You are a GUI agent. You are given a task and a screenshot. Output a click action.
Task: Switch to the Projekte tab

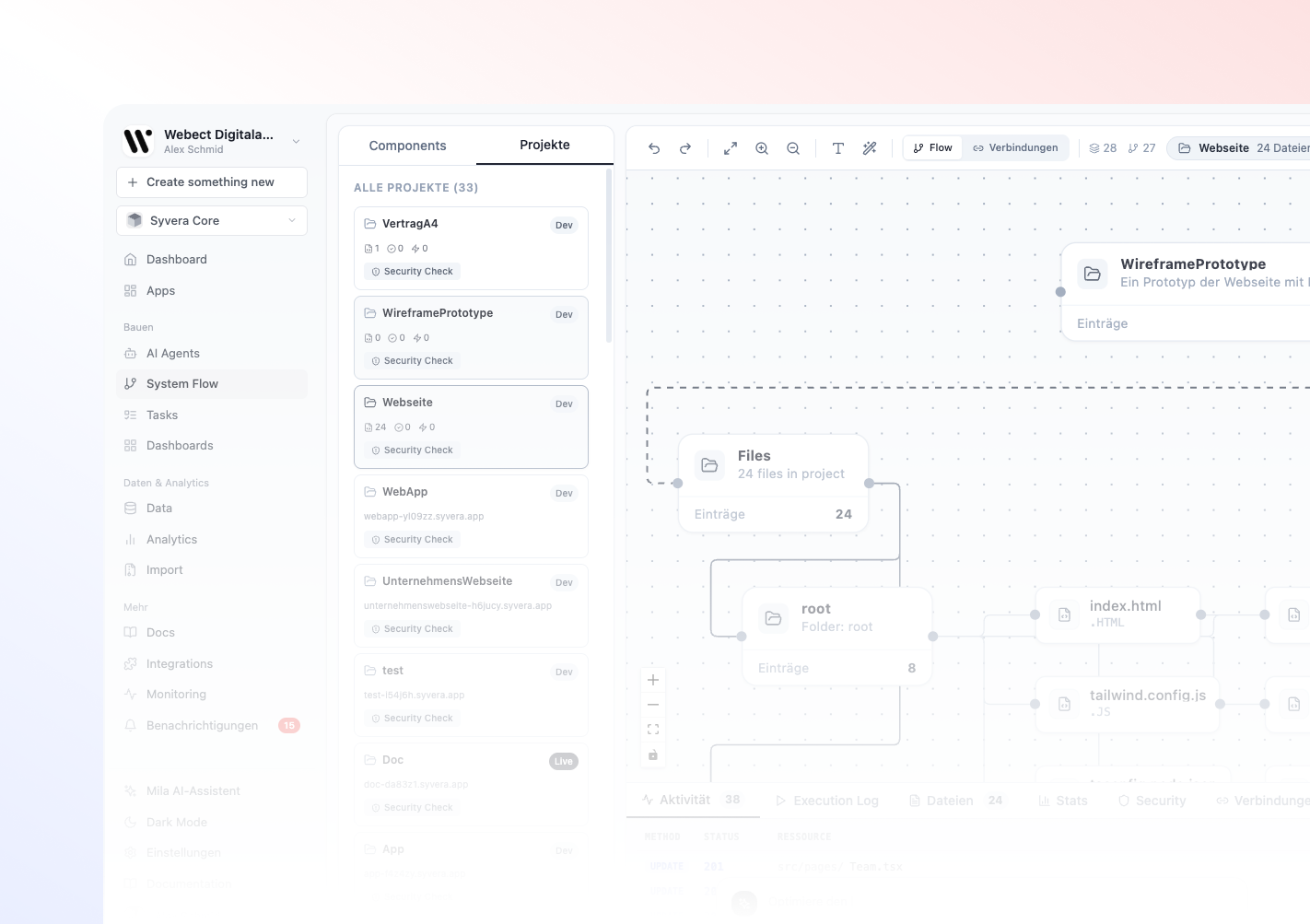(x=544, y=146)
